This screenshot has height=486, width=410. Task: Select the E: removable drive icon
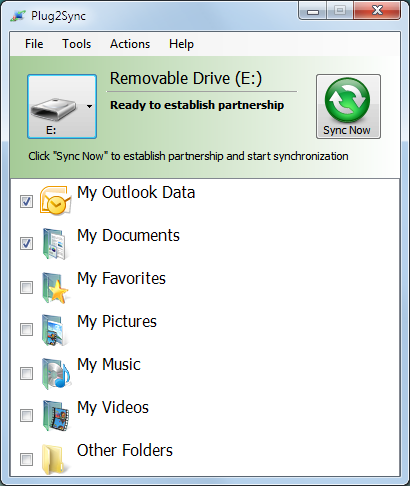pos(54,109)
